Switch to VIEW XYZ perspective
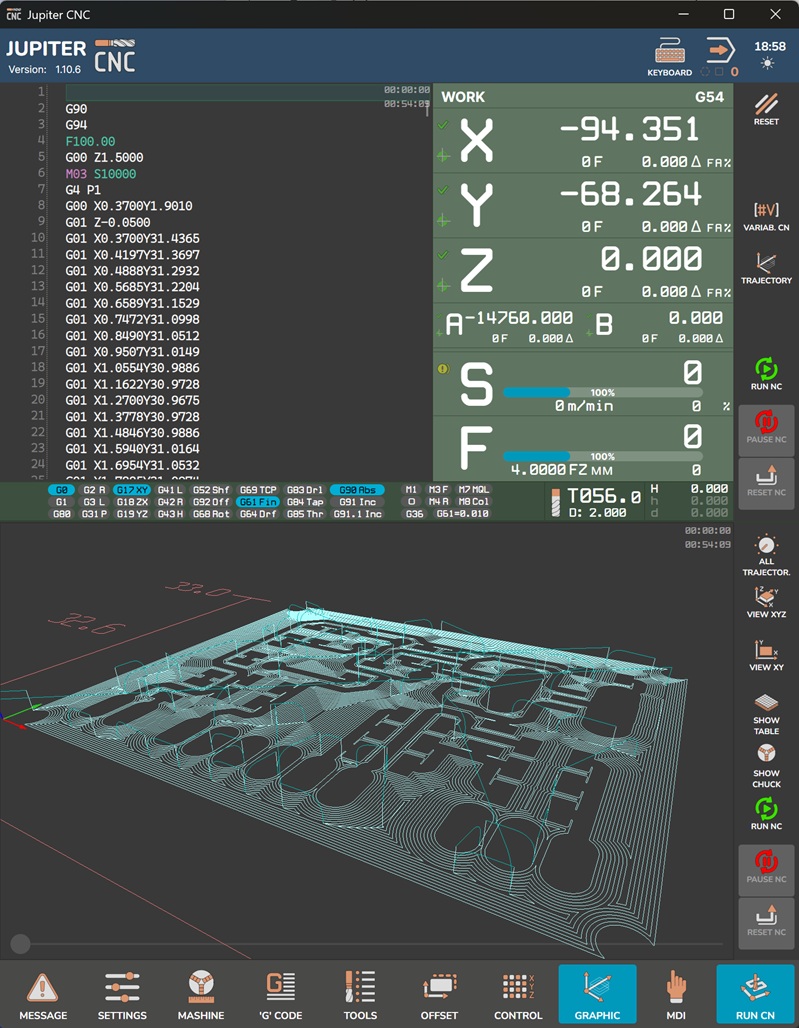 [x=766, y=603]
